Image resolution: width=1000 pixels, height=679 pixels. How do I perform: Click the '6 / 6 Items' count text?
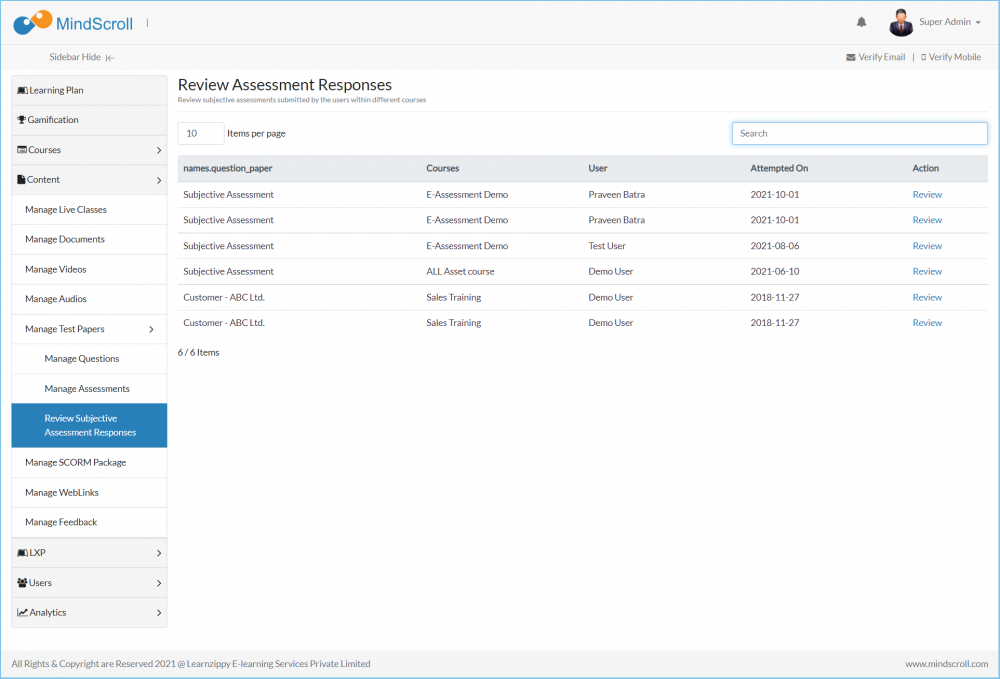click(198, 353)
